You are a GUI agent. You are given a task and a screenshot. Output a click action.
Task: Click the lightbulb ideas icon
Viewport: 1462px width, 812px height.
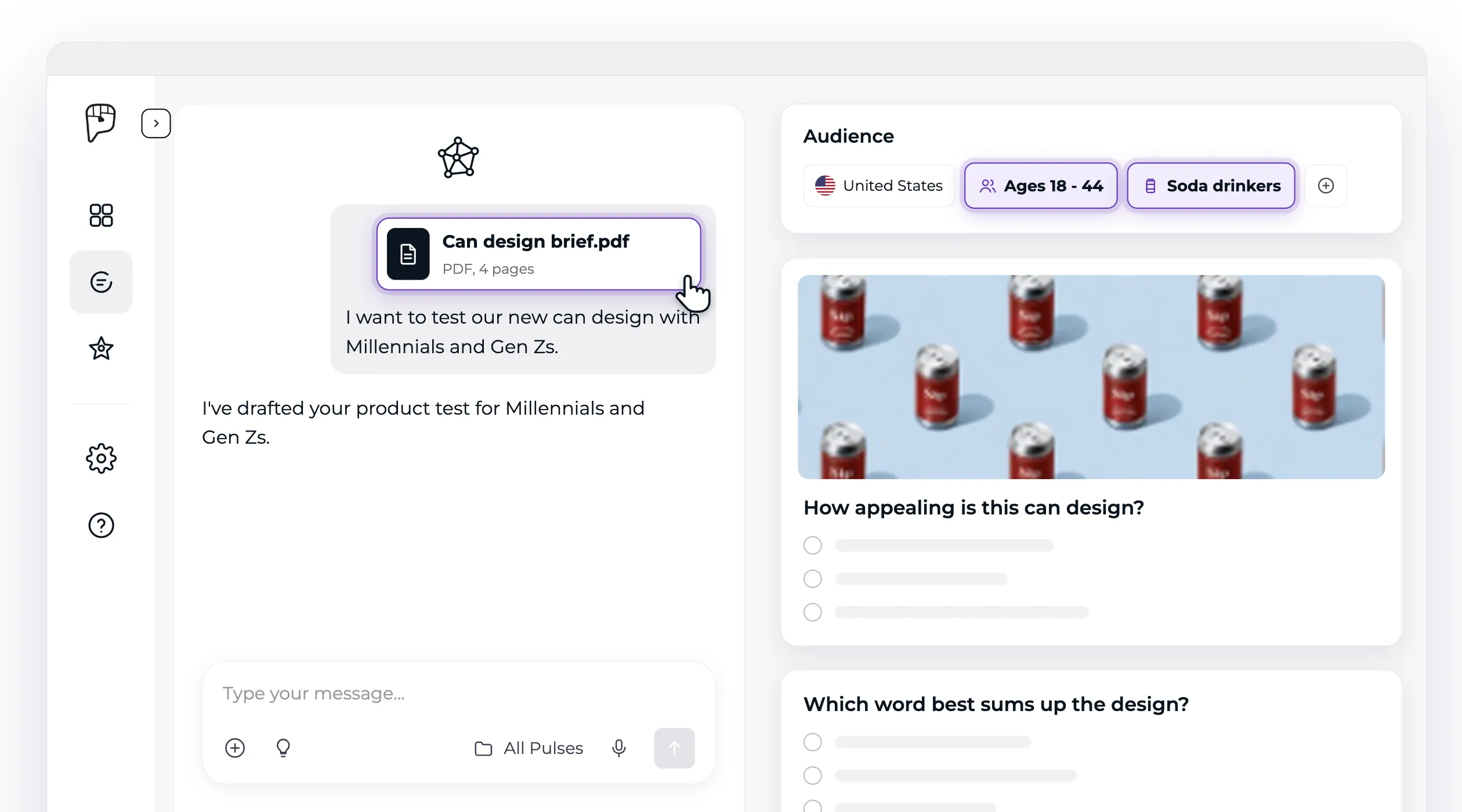coord(283,748)
